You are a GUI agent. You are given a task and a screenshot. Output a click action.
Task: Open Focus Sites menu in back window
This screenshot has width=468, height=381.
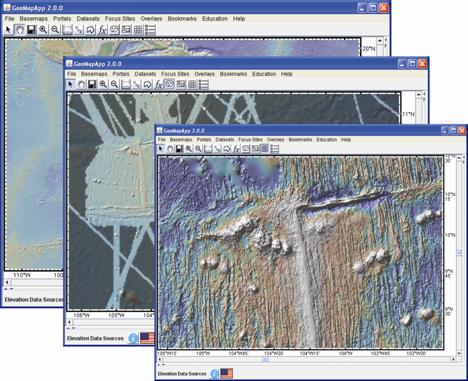pyautogui.click(x=120, y=19)
